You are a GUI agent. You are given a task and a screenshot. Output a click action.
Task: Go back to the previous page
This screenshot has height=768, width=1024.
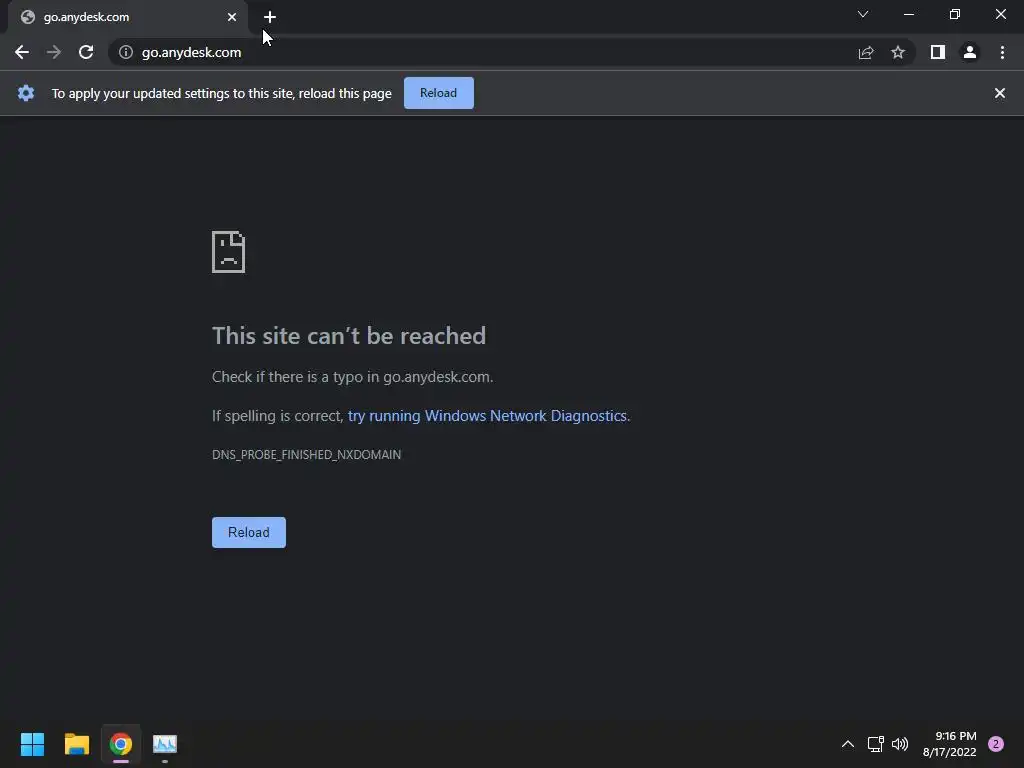22,52
